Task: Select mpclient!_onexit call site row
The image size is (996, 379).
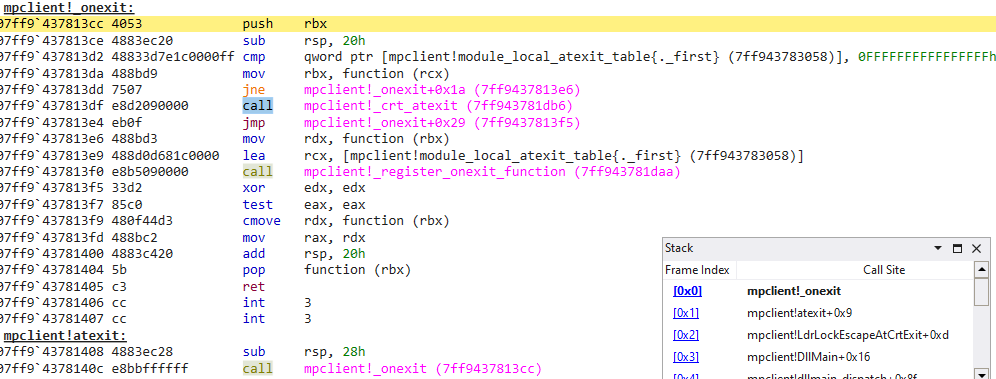Action: pyautogui.click(x=794, y=291)
